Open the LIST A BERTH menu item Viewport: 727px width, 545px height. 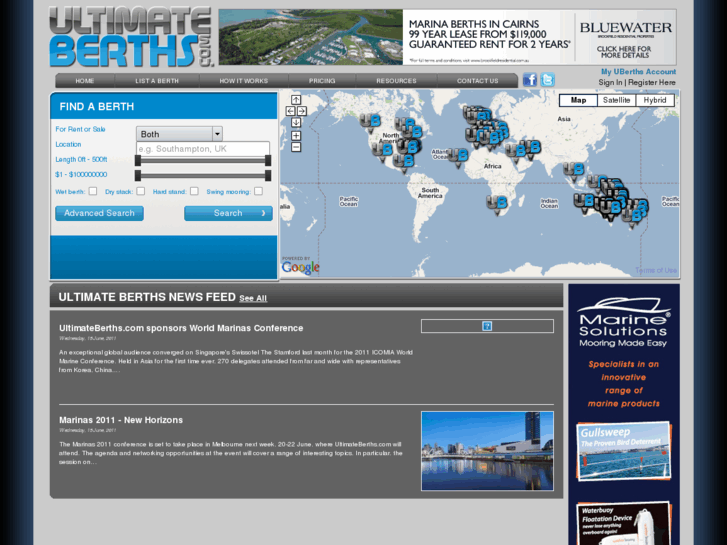[157, 81]
